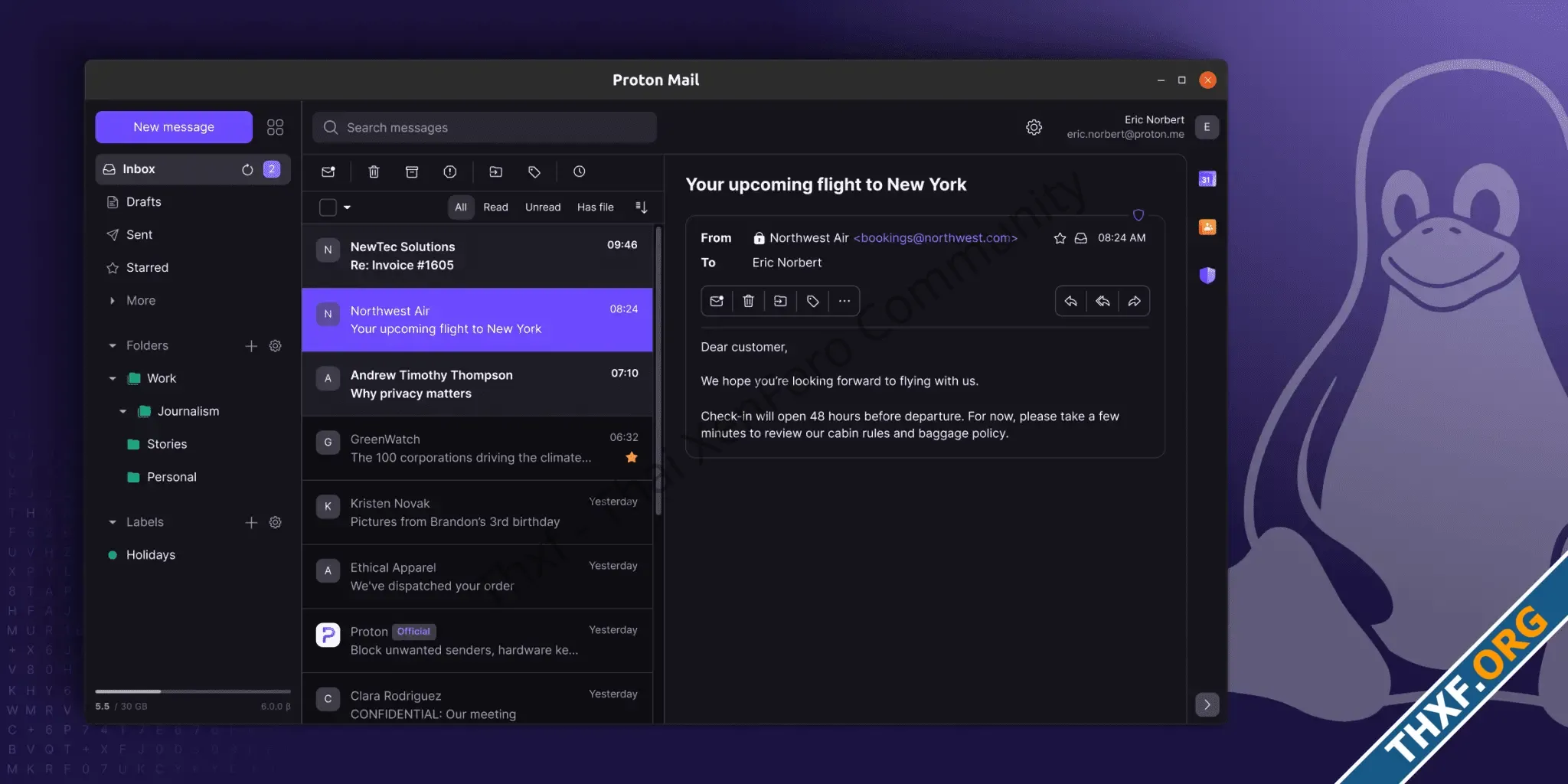Move the open message to a folder
1568x784 pixels.
(780, 301)
